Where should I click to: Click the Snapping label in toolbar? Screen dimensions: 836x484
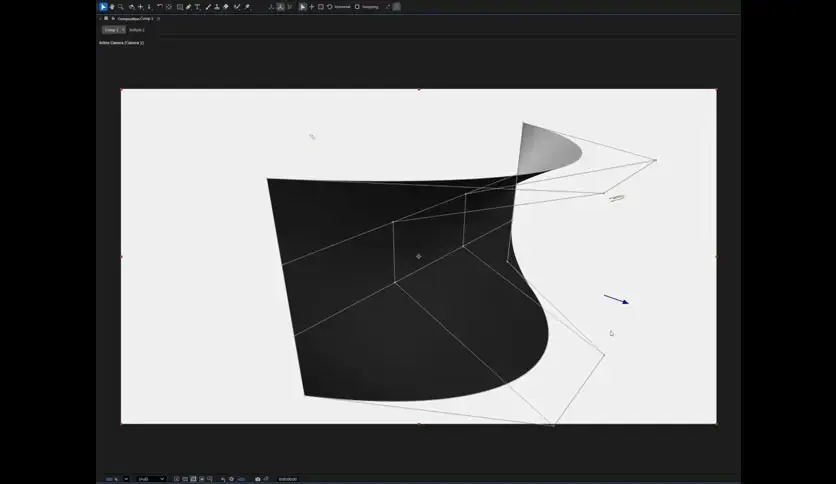pyautogui.click(x=370, y=7)
